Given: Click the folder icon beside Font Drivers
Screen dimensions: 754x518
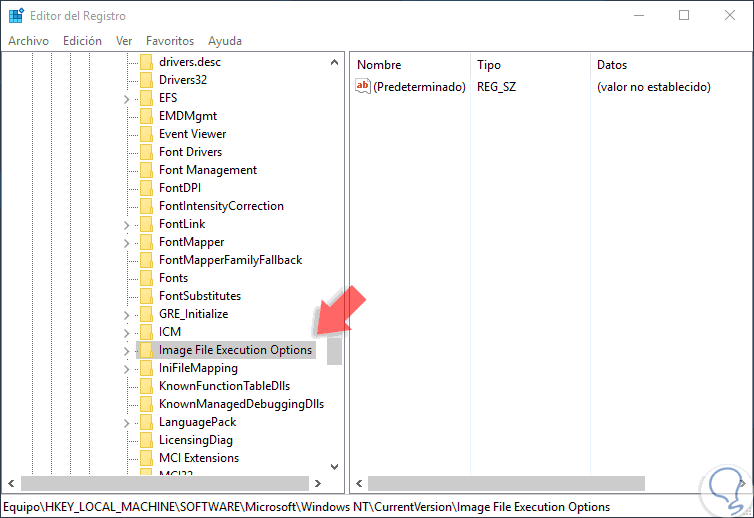Looking at the screenshot, I should pyautogui.click(x=146, y=152).
